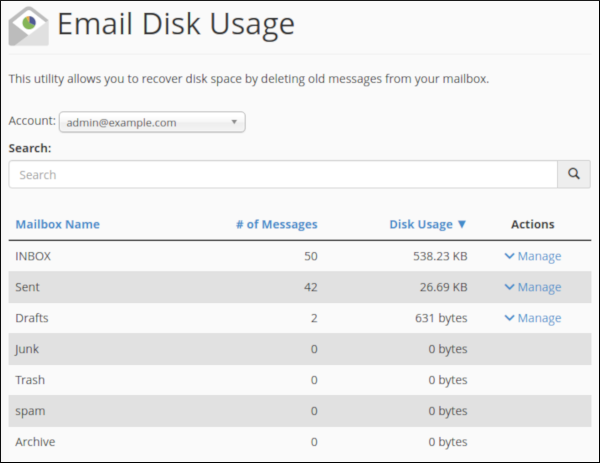Focus the Search text field
Image resolution: width=600 pixels, height=463 pixels.
(x=283, y=174)
